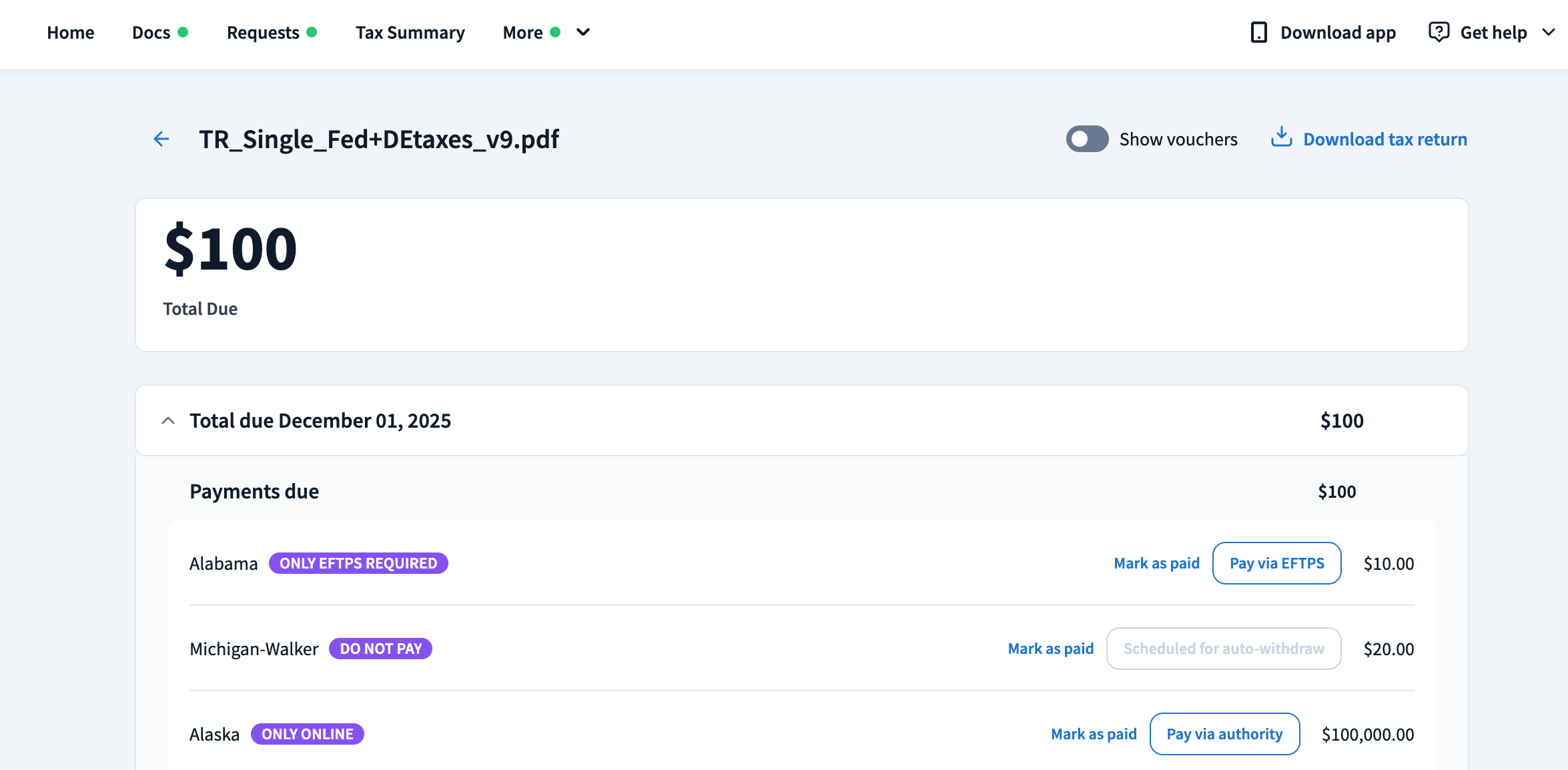Toggle the Show vouchers switch
The width and height of the screenshot is (1568, 770).
click(1087, 139)
